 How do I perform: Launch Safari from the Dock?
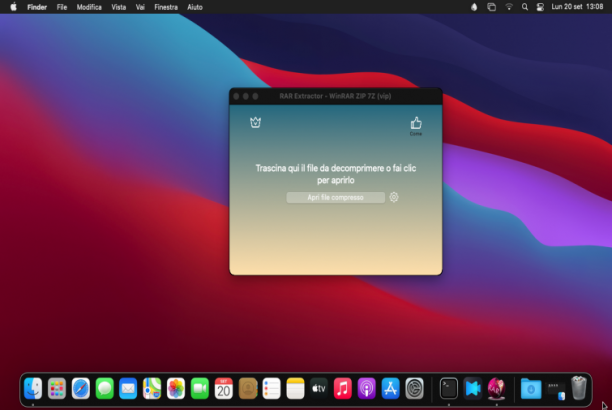point(81,389)
